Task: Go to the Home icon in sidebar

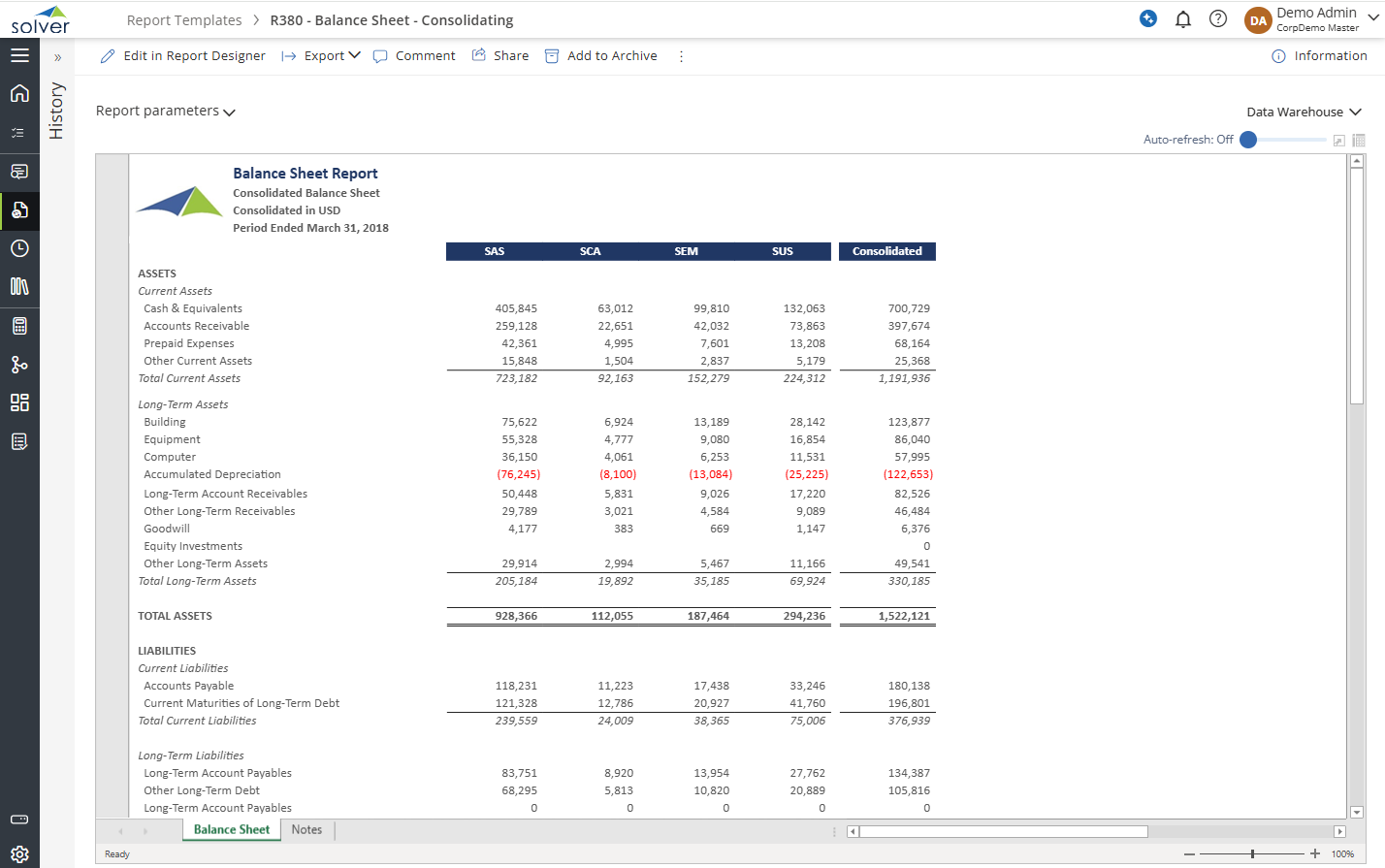Action: point(19,93)
